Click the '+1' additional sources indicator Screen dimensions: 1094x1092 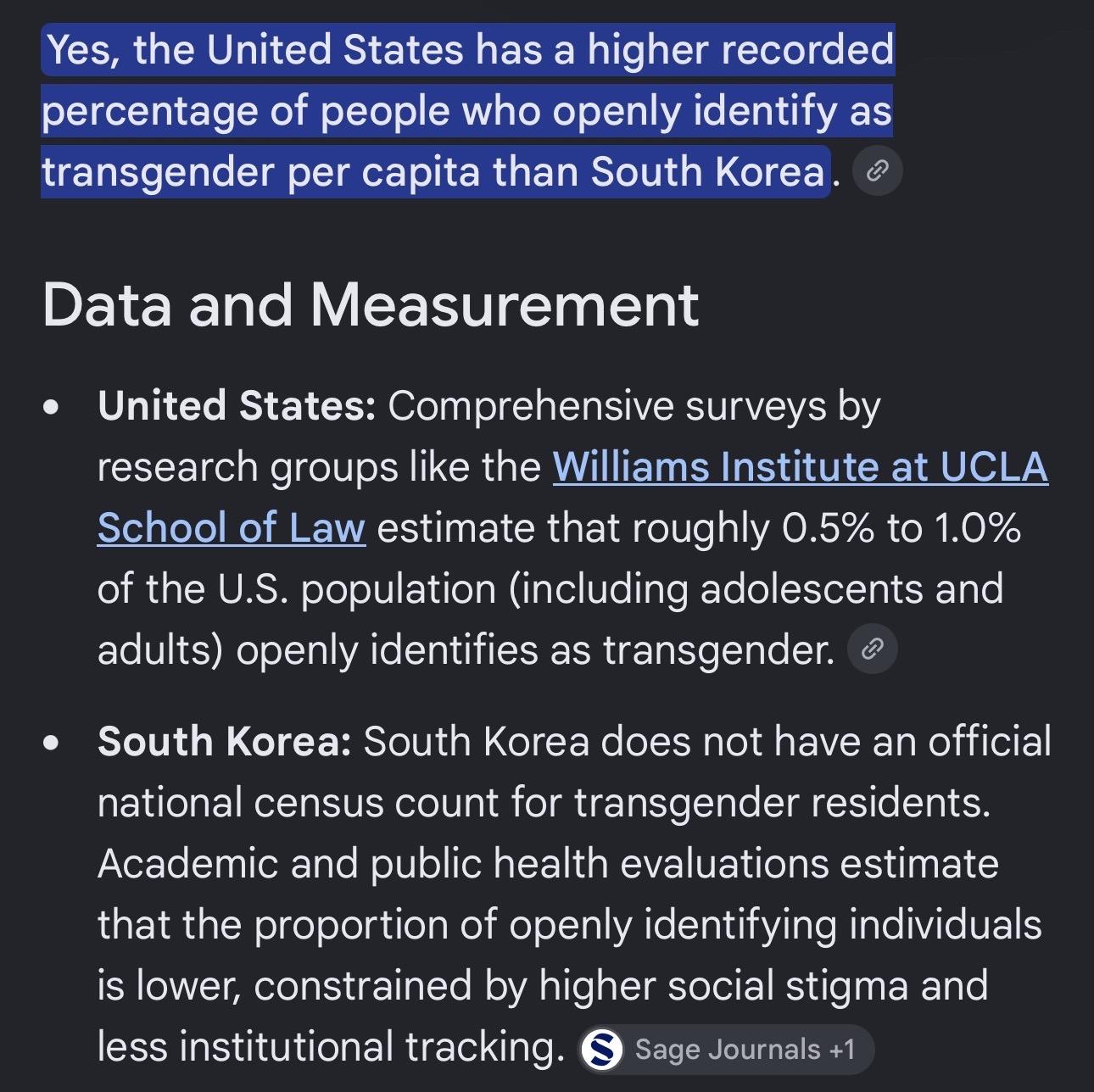842,1050
